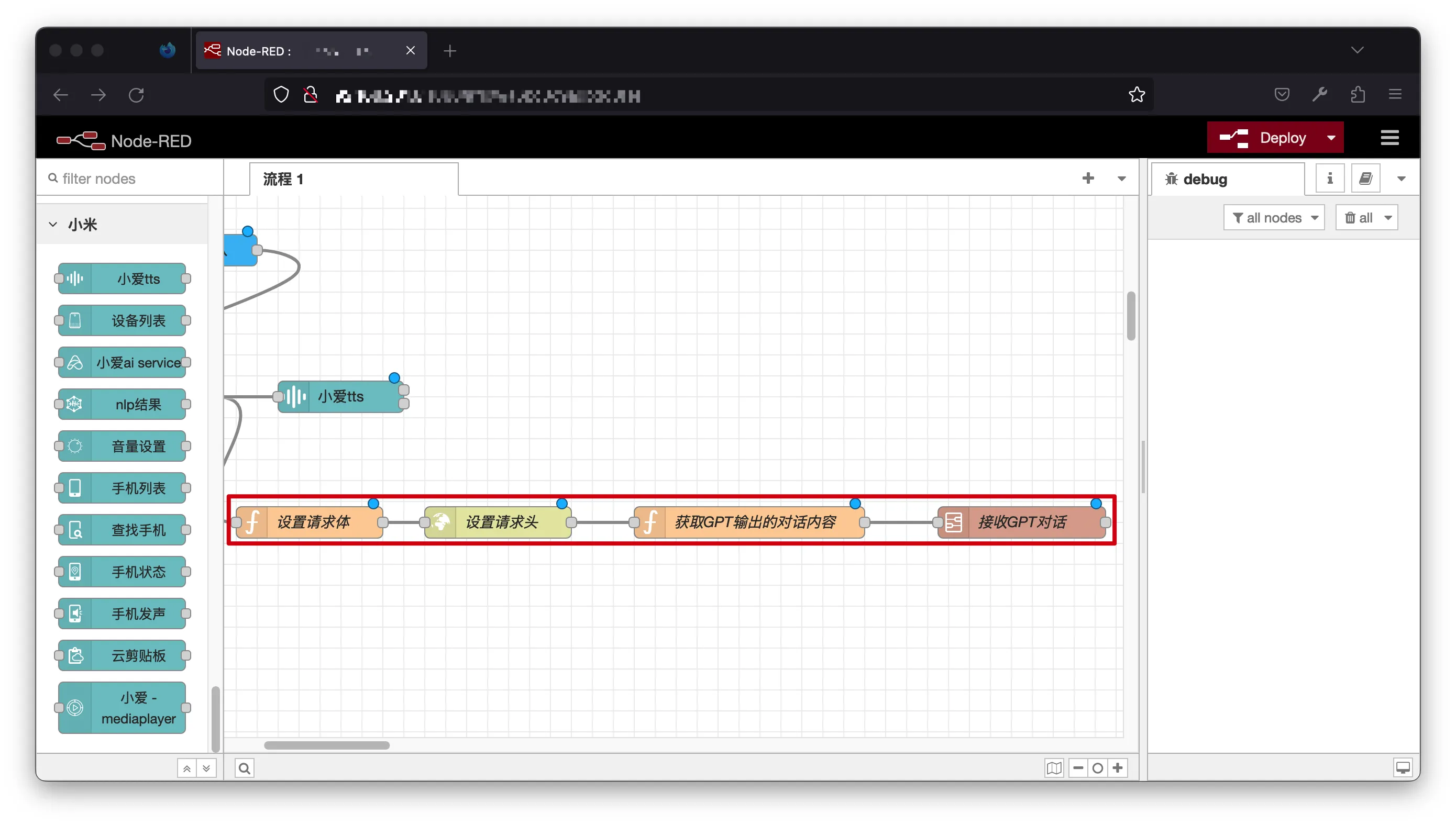Open the Deploy options dropdown arrow
Viewport: 1456px width, 825px height.
coord(1331,138)
